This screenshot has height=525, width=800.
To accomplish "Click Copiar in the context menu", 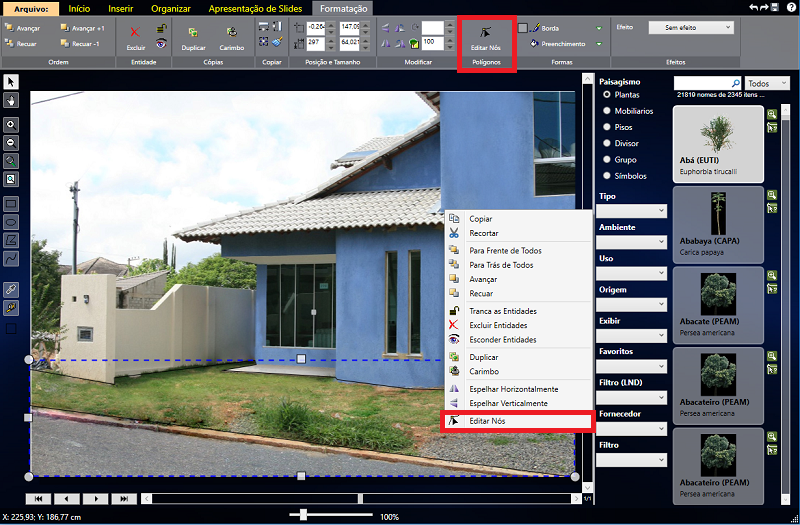I will 481,219.
